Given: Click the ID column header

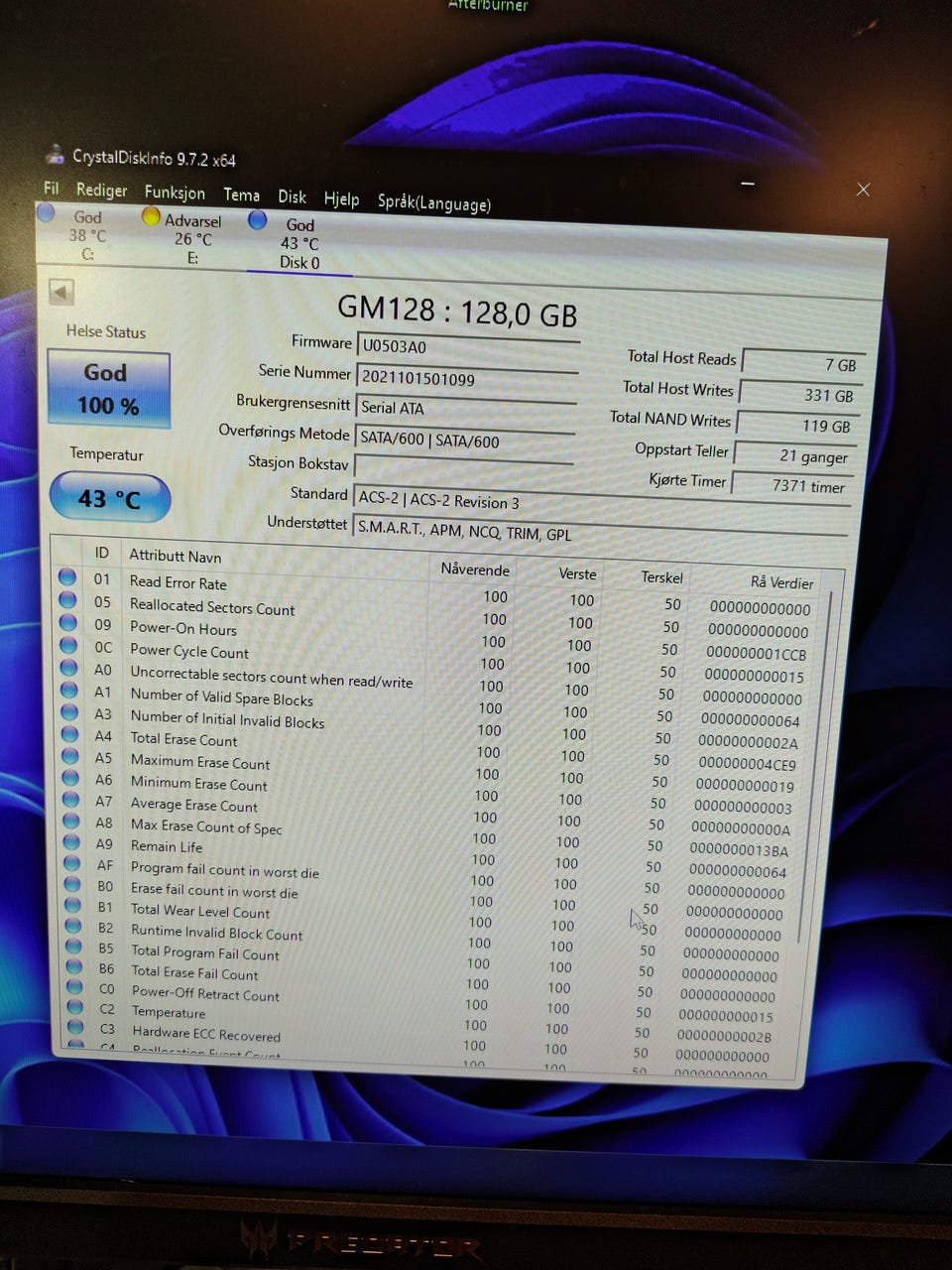Looking at the screenshot, I should [101, 552].
